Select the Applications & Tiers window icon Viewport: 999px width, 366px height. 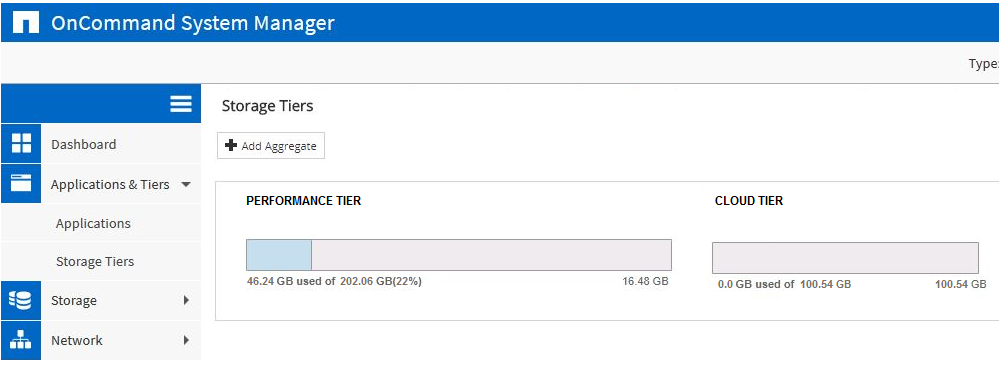[21, 184]
